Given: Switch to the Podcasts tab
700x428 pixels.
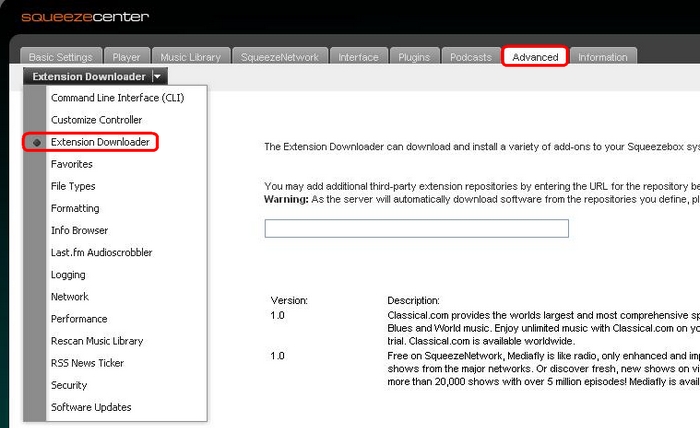Looking at the screenshot, I should point(471,57).
